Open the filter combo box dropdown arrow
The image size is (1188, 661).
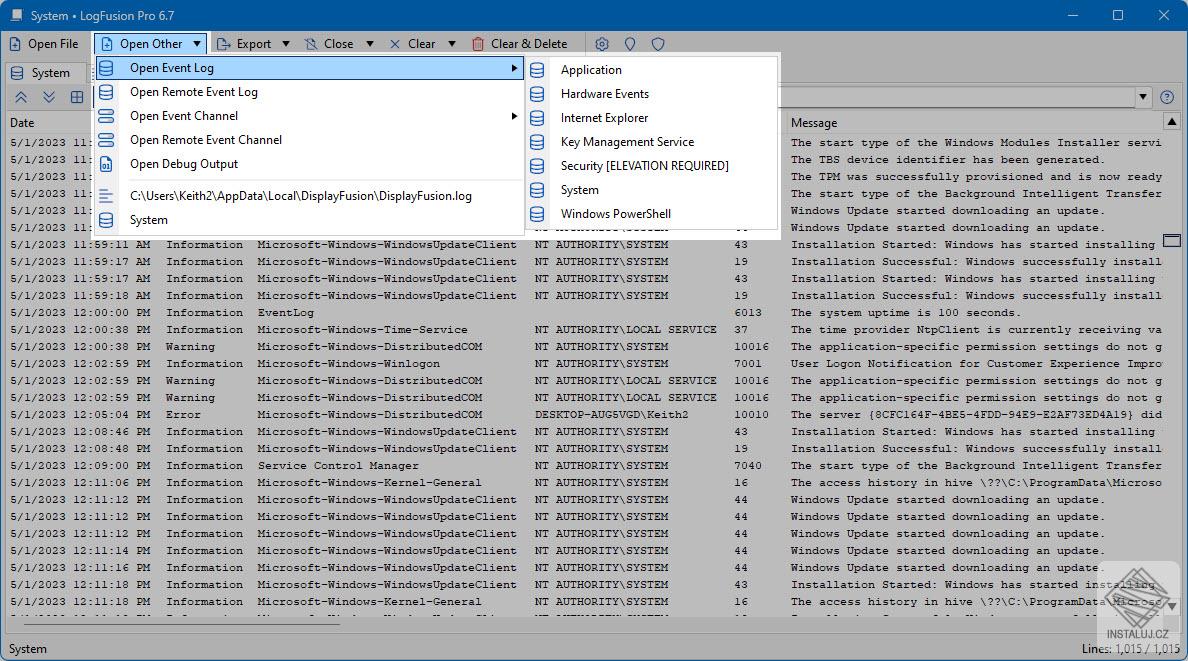coord(1143,97)
